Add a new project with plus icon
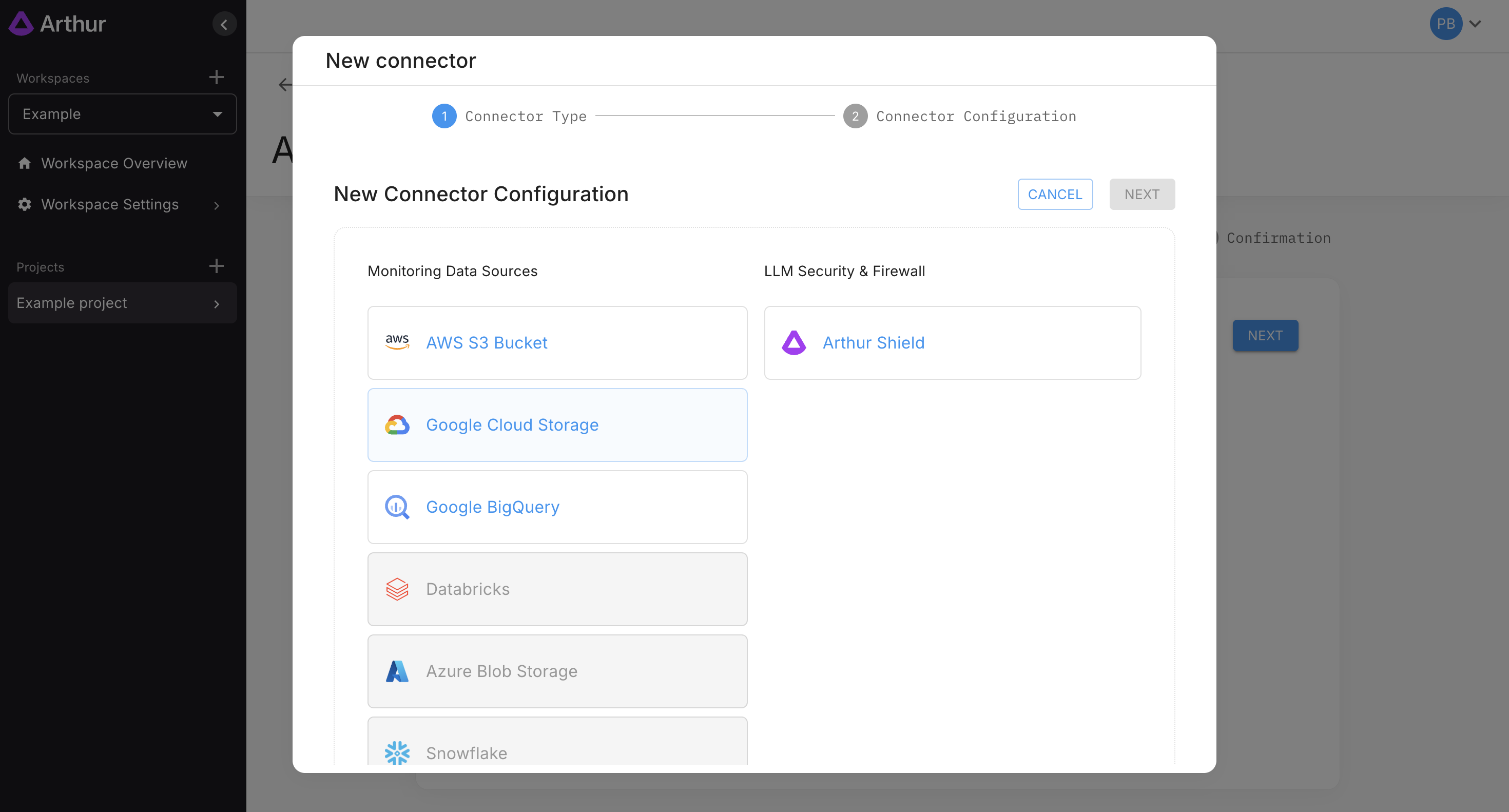The width and height of the screenshot is (1509, 812). click(216, 266)
